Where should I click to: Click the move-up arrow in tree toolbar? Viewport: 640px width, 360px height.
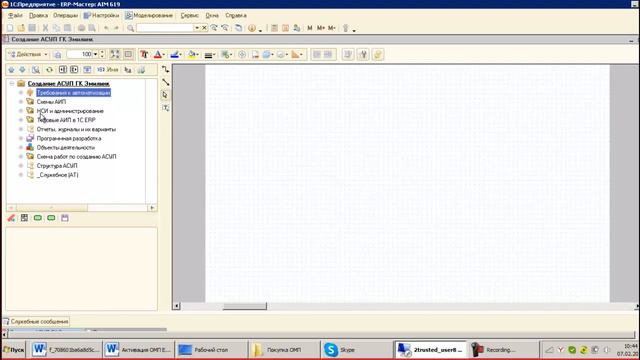11,70
